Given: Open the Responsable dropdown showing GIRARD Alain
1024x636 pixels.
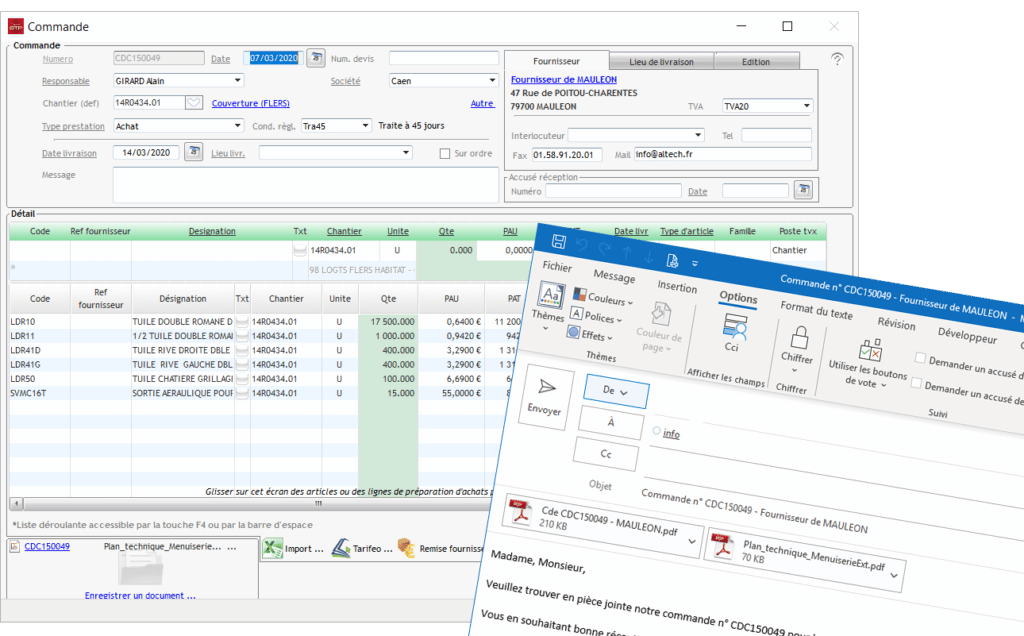Looking at the screenshot, I should [x=238, y=80].
